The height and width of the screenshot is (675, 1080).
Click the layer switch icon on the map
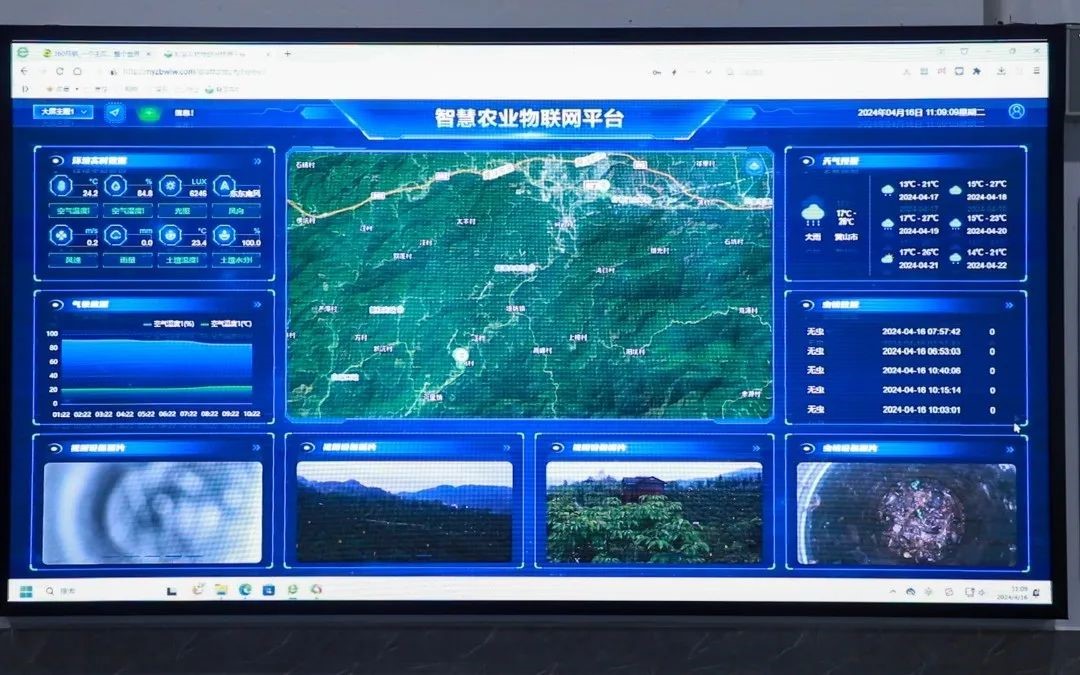[754, 166]
